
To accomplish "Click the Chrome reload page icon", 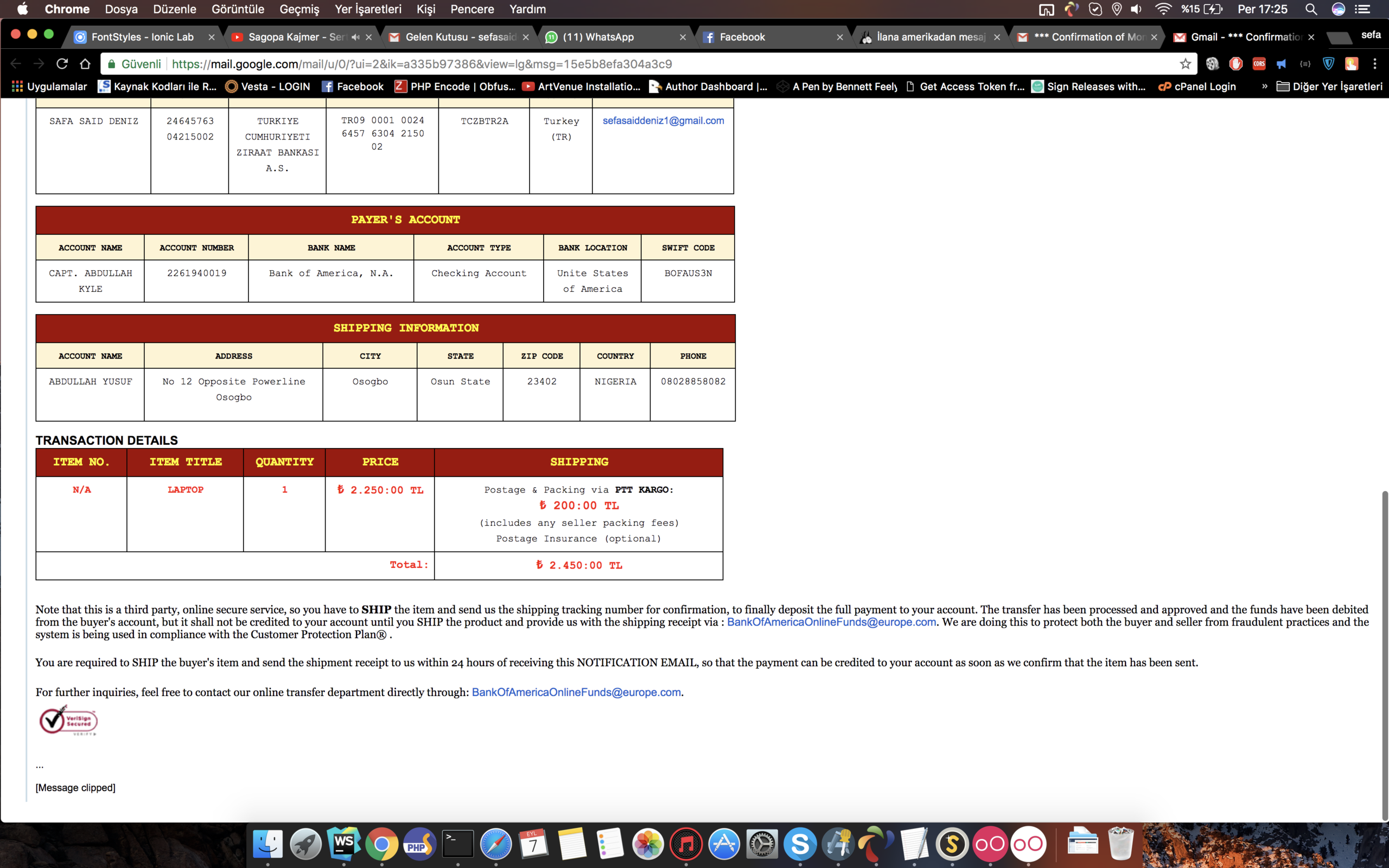I will 62,63.
